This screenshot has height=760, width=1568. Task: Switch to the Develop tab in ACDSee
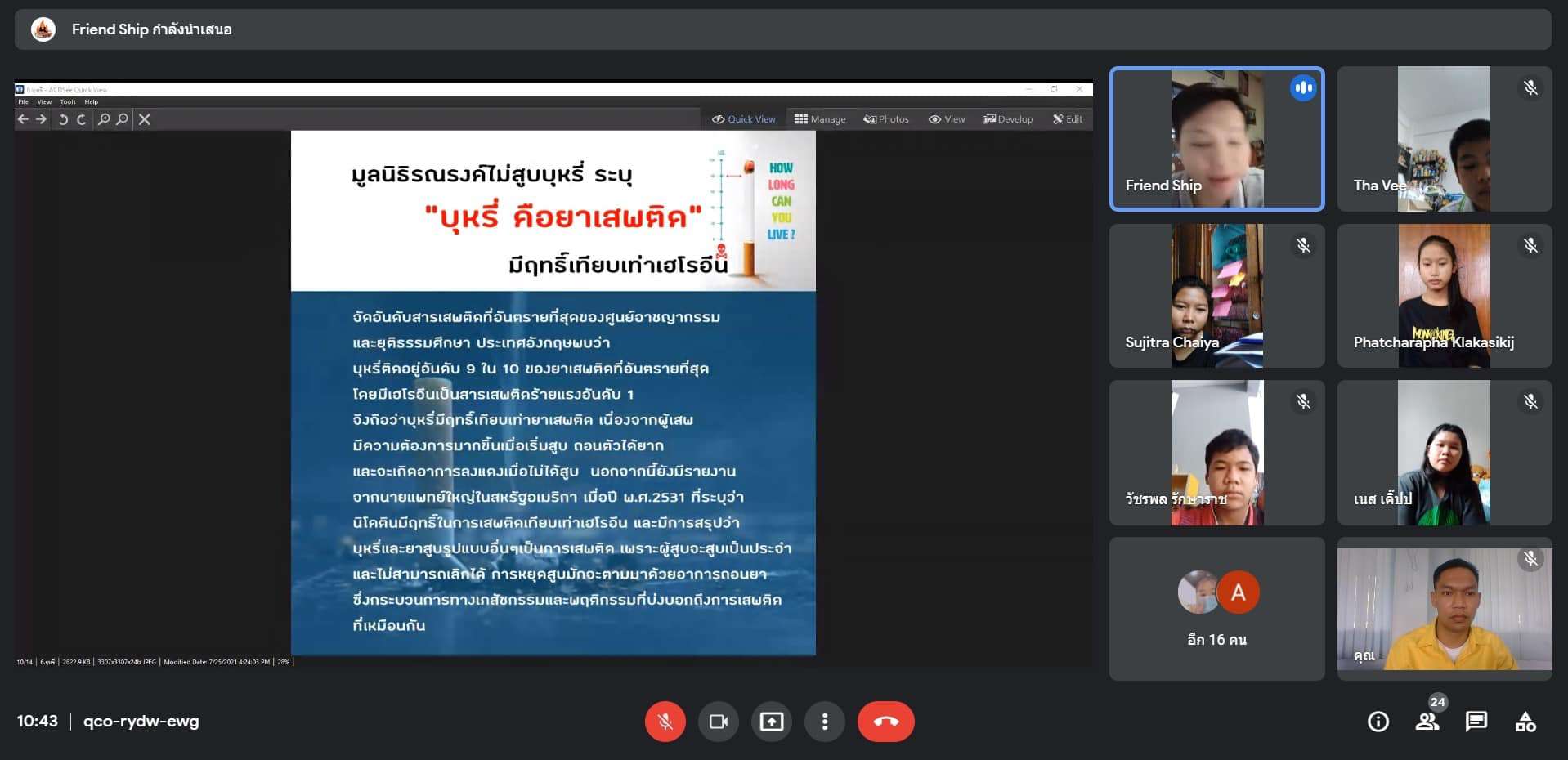[1008, 119]
